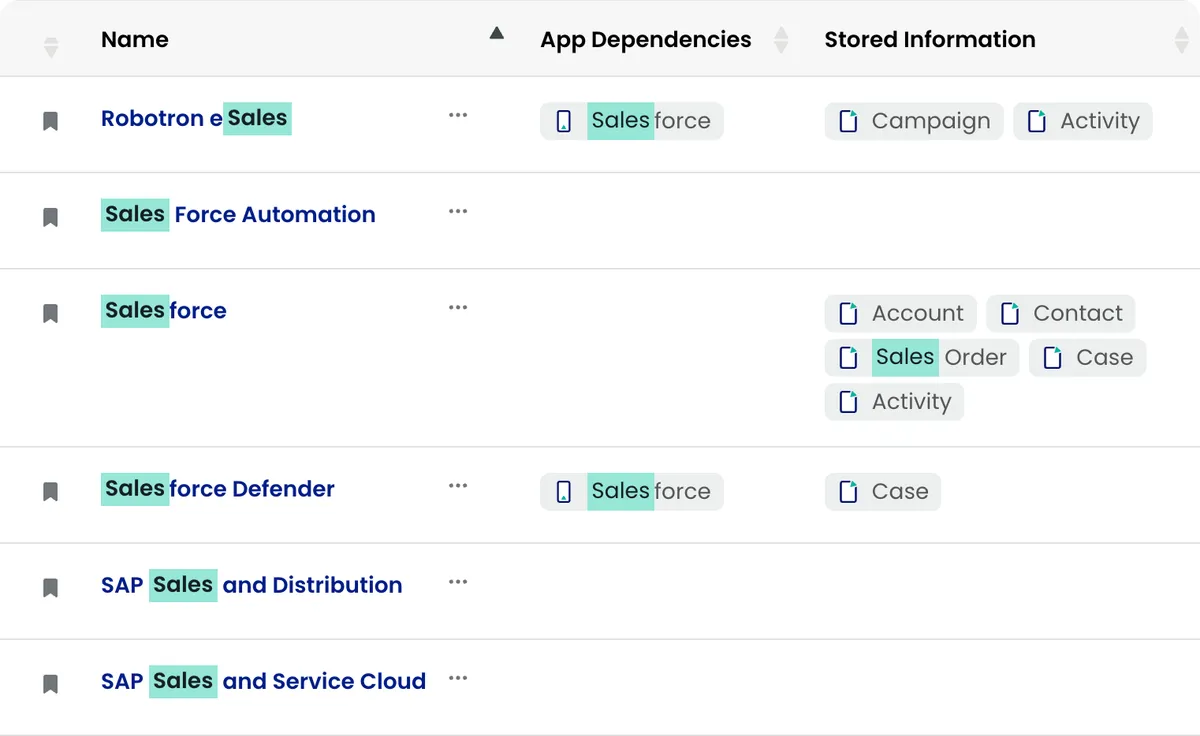The image size is (1200, 736).
Task: Bookmark the Robotron eSales row
Action: [x=50, y=122]
